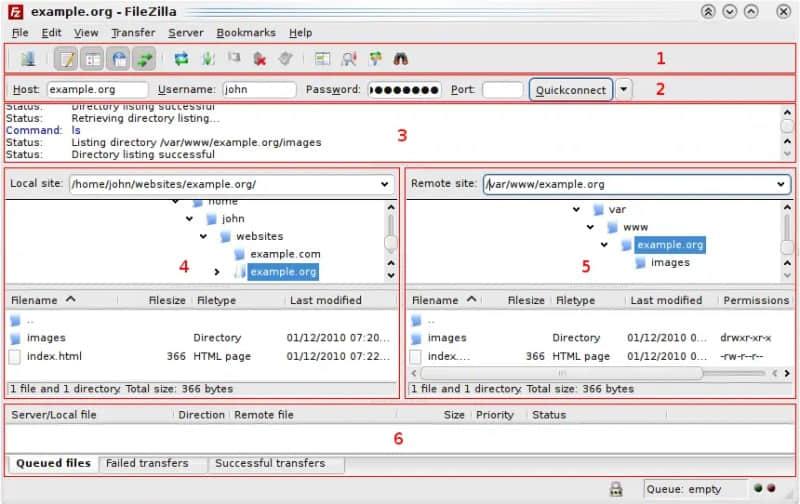This screenshot has width=800, height=504.
Task: Click the Refresh file lists icon
Action: (182, 59)
